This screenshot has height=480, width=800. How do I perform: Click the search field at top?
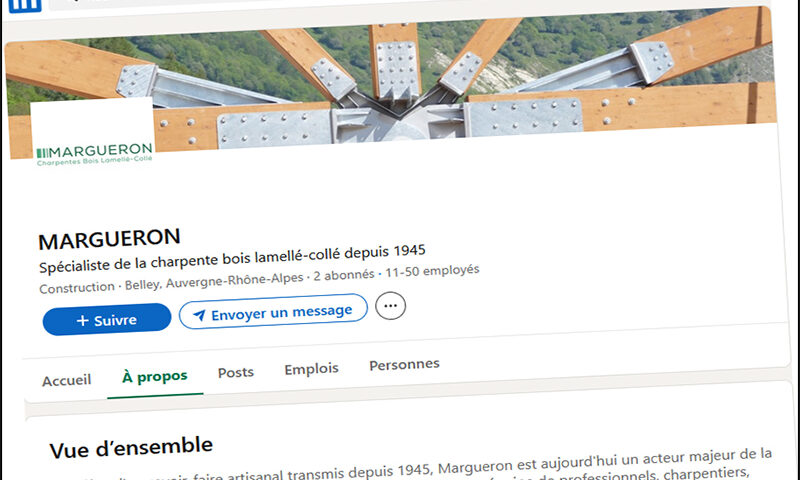(153, 2)
